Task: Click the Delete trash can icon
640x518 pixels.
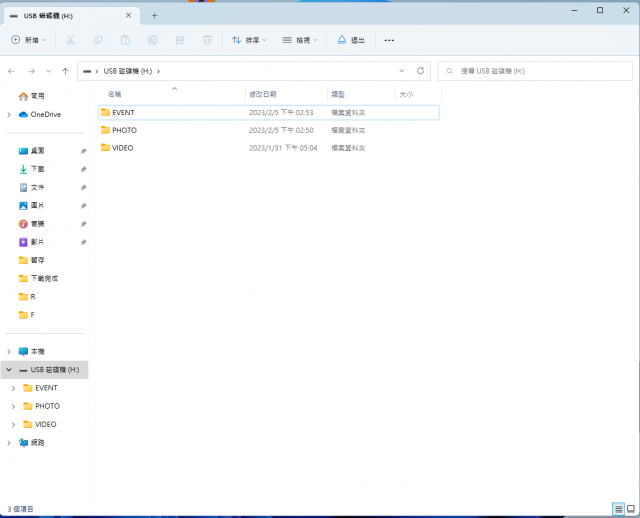Action: click(x=207, y=40)
